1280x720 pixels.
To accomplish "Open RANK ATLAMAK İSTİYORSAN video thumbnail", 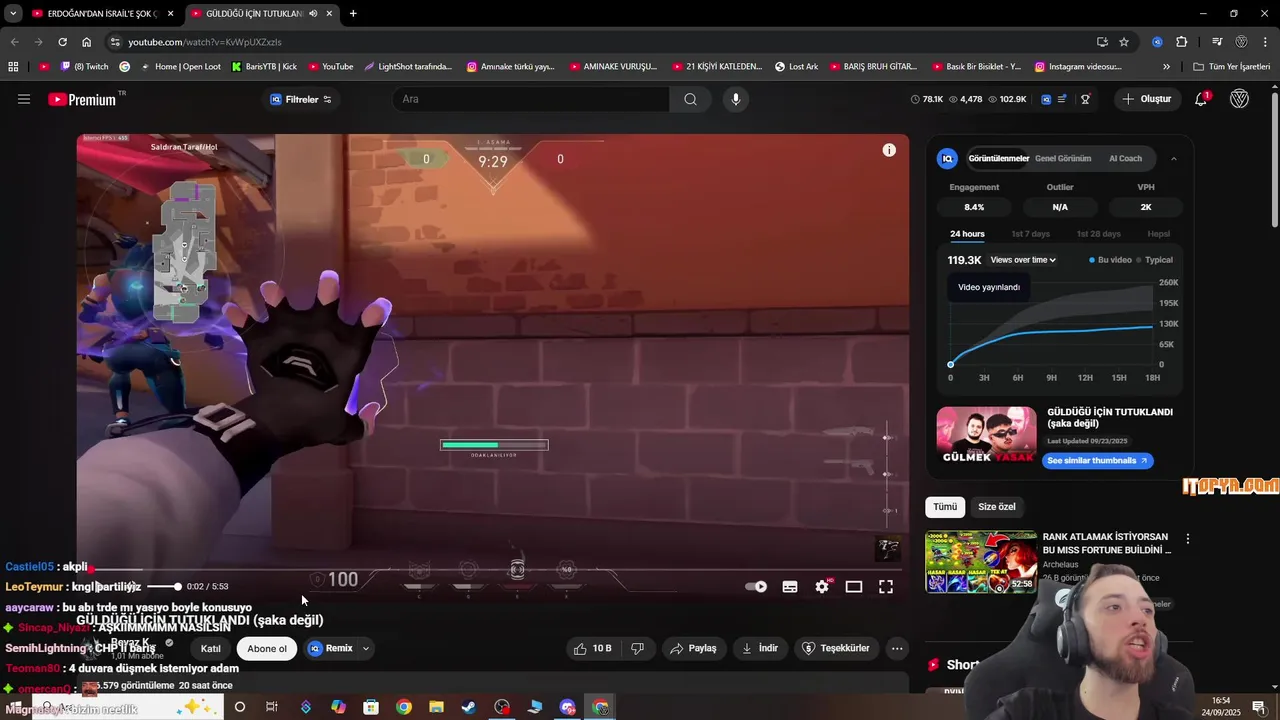I will coord(981,561).
